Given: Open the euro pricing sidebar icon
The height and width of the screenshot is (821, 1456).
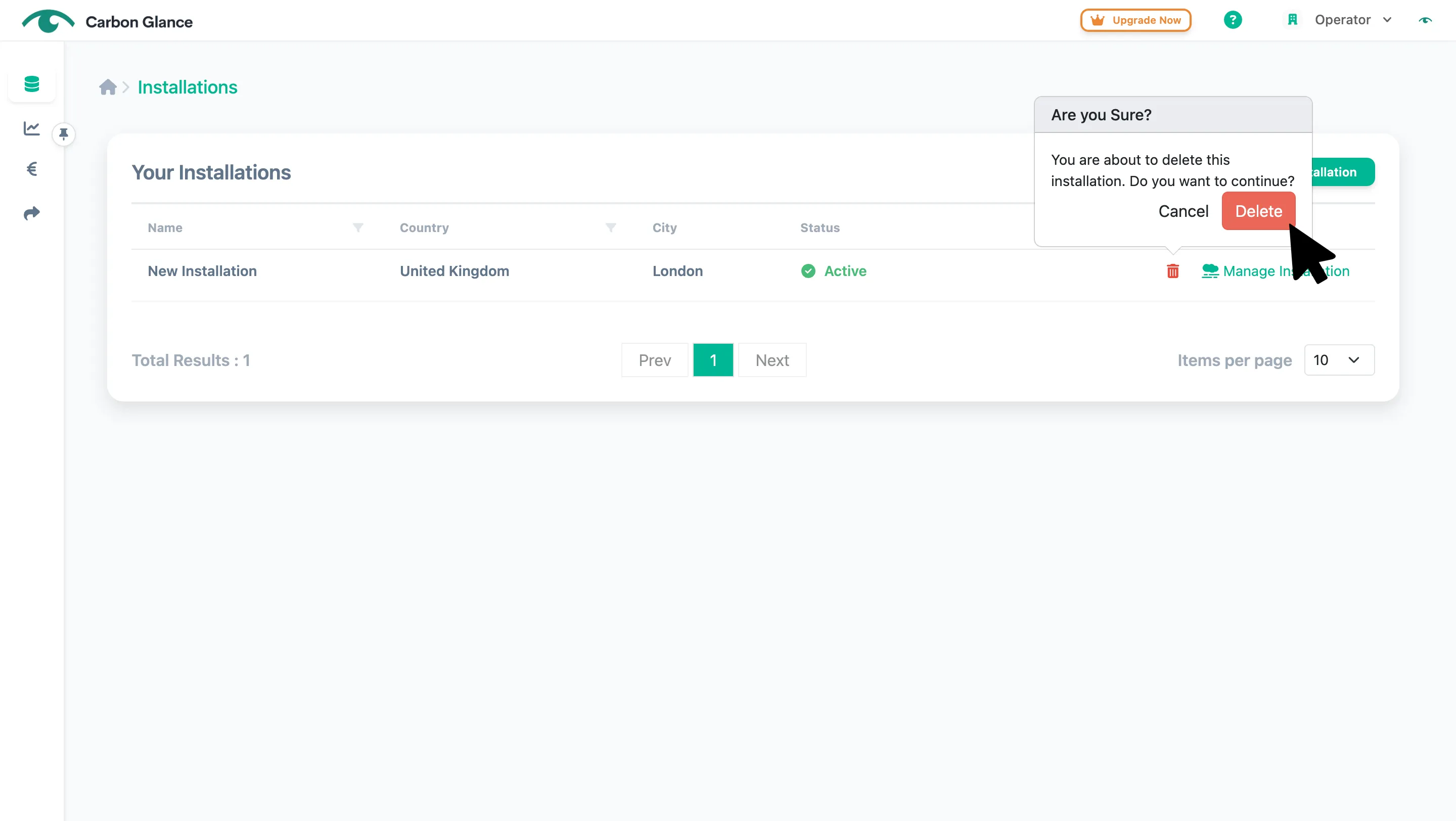Looking at the screenshot, I should (32, 169).
